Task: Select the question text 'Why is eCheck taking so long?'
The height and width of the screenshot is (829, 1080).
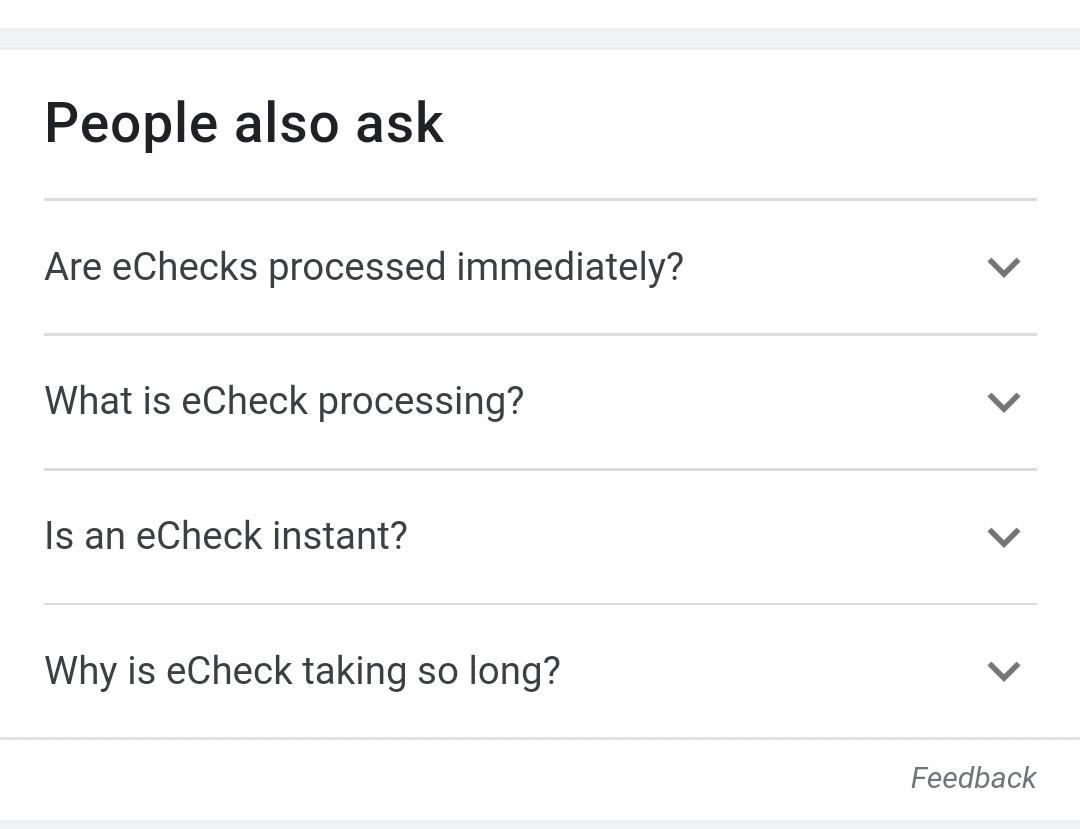Action: (x=302, y=671)
